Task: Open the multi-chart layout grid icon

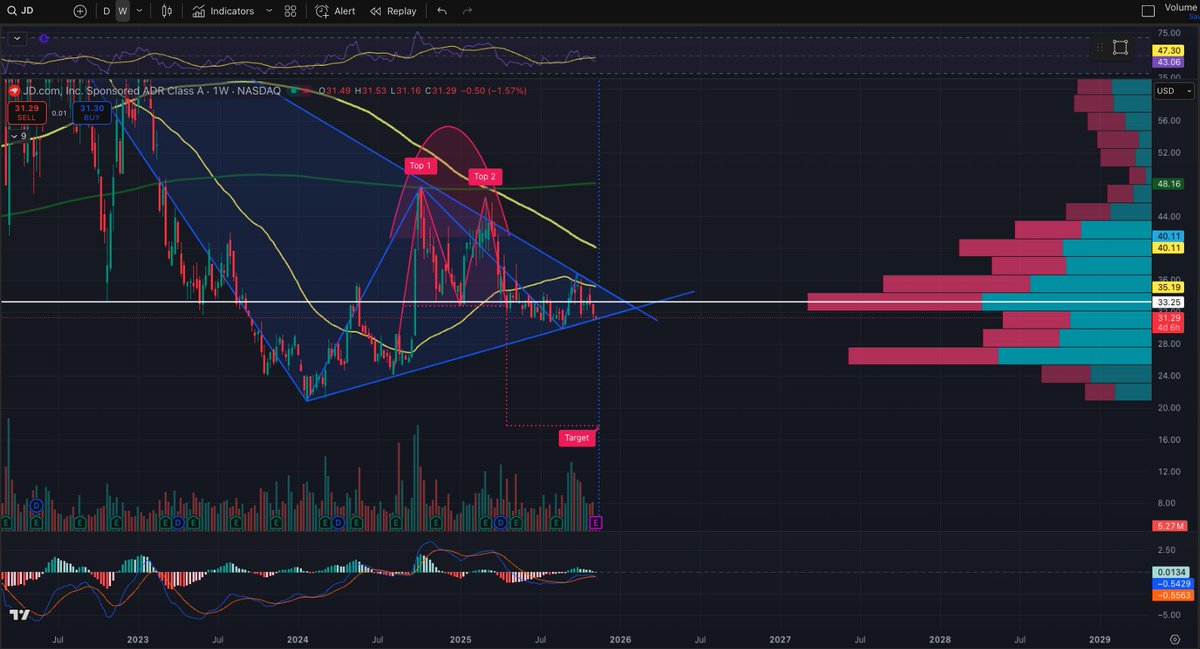Action: coord(289,11)
